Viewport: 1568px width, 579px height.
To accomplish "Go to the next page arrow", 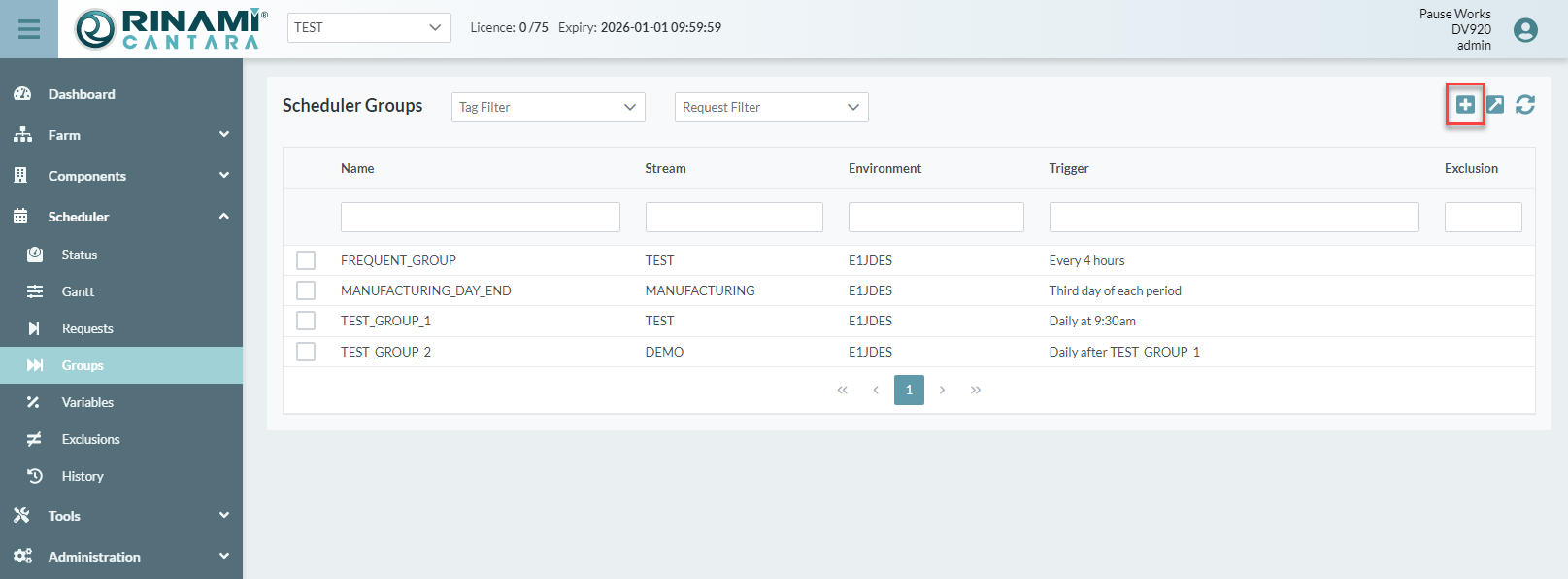I will tap(942, 390).
